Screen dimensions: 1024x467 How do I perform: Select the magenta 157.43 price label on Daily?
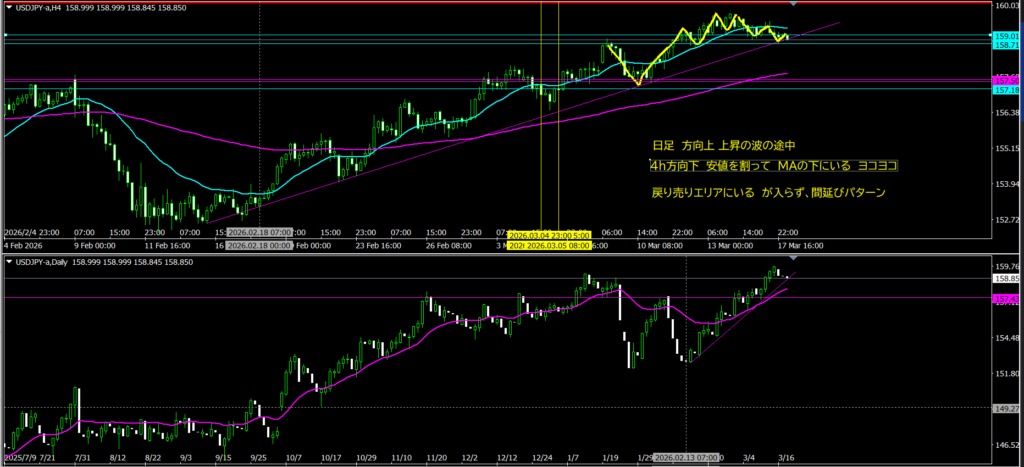click(x=1006, y=299)
